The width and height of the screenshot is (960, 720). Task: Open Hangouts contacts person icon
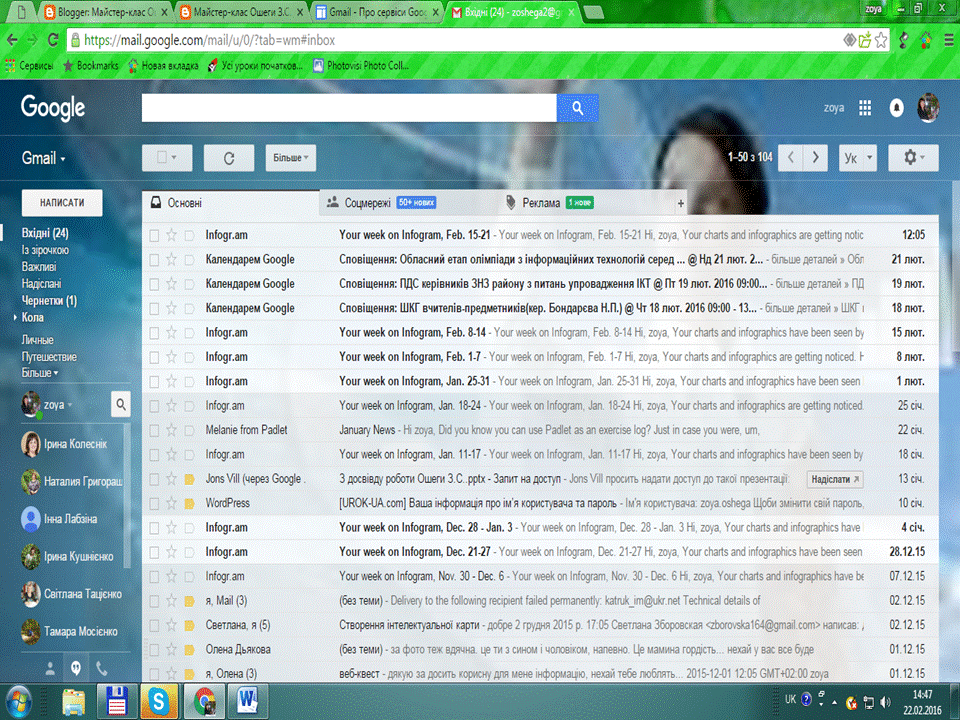50,669
